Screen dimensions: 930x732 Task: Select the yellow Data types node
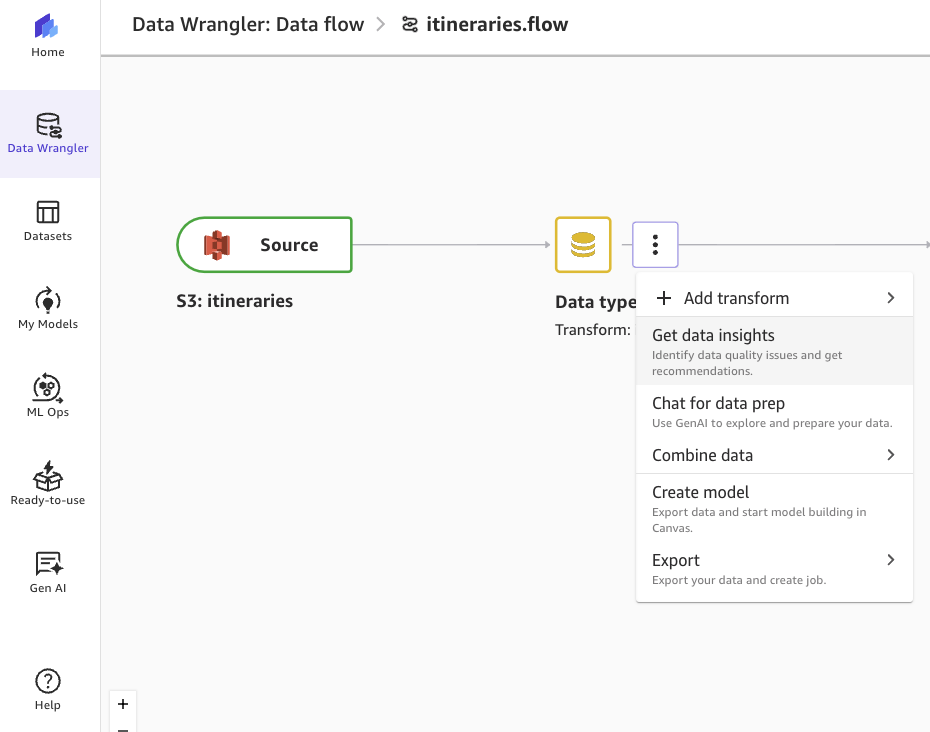pyautogui.click(x=583, y=244)
